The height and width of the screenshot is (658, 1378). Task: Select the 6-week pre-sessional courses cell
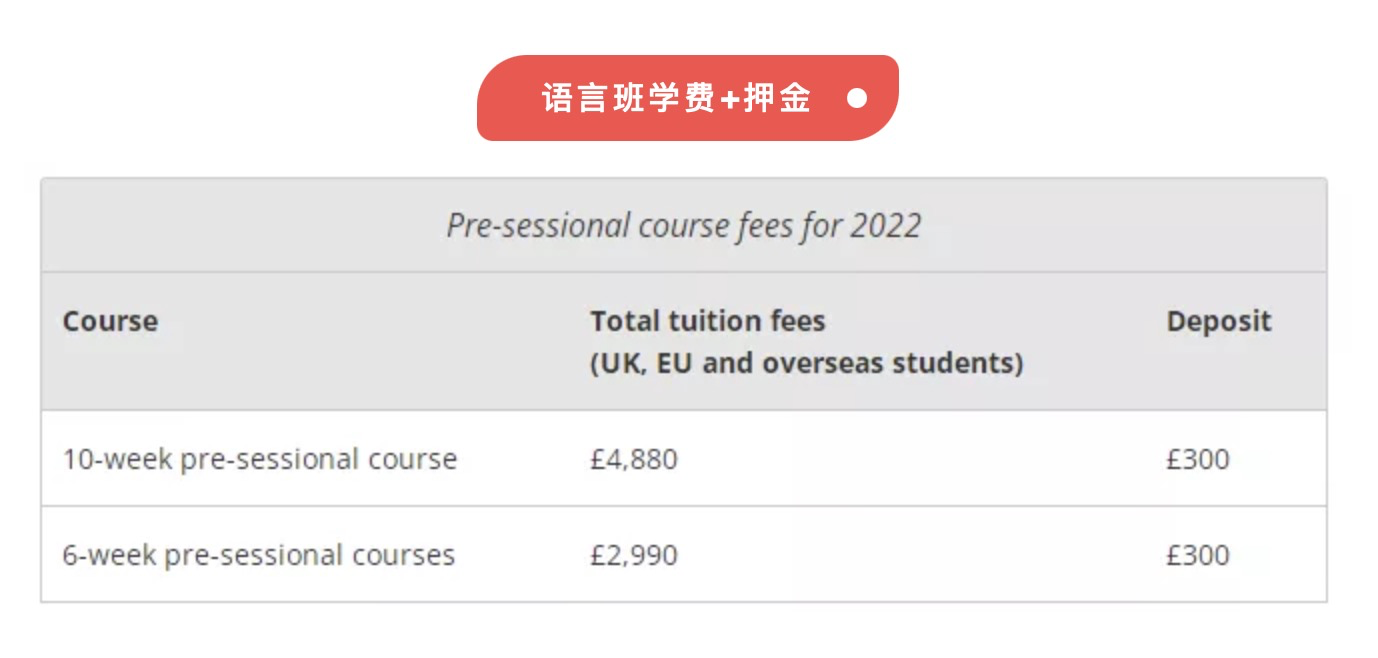click(x=258, y=555)
